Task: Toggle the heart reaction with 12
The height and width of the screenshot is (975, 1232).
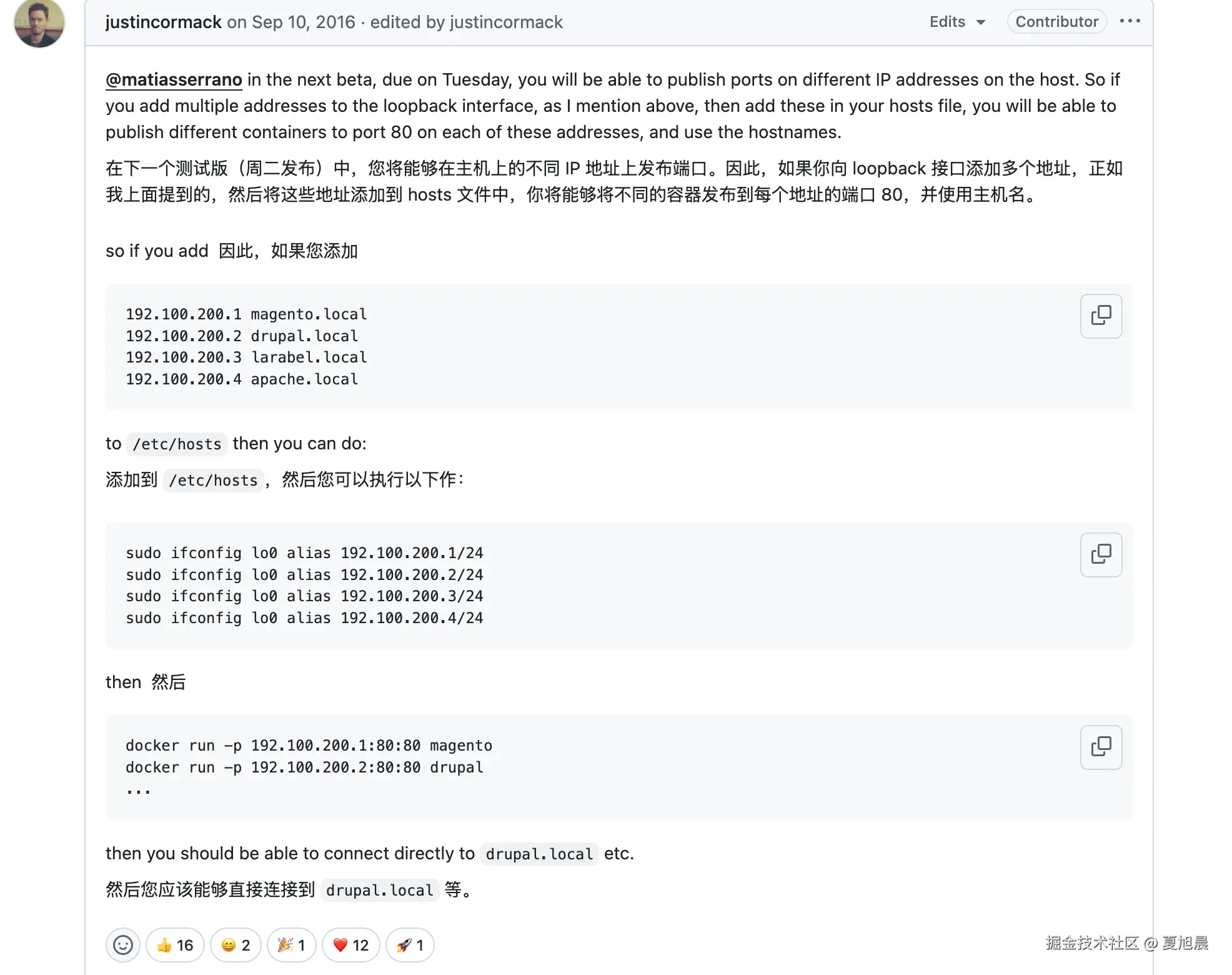Action: pyautogui.click(x=350, y=945)
